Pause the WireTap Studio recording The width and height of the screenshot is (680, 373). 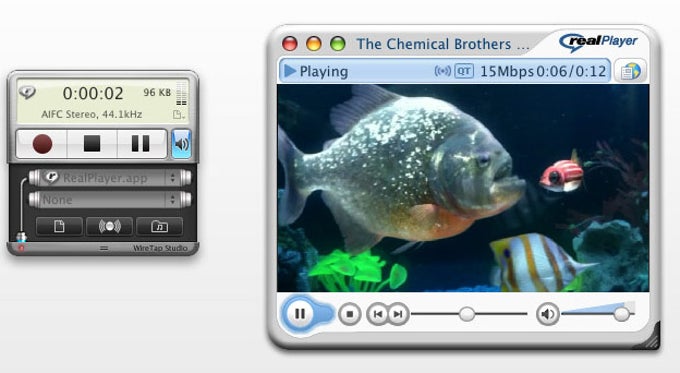click(x=141, y=144)
